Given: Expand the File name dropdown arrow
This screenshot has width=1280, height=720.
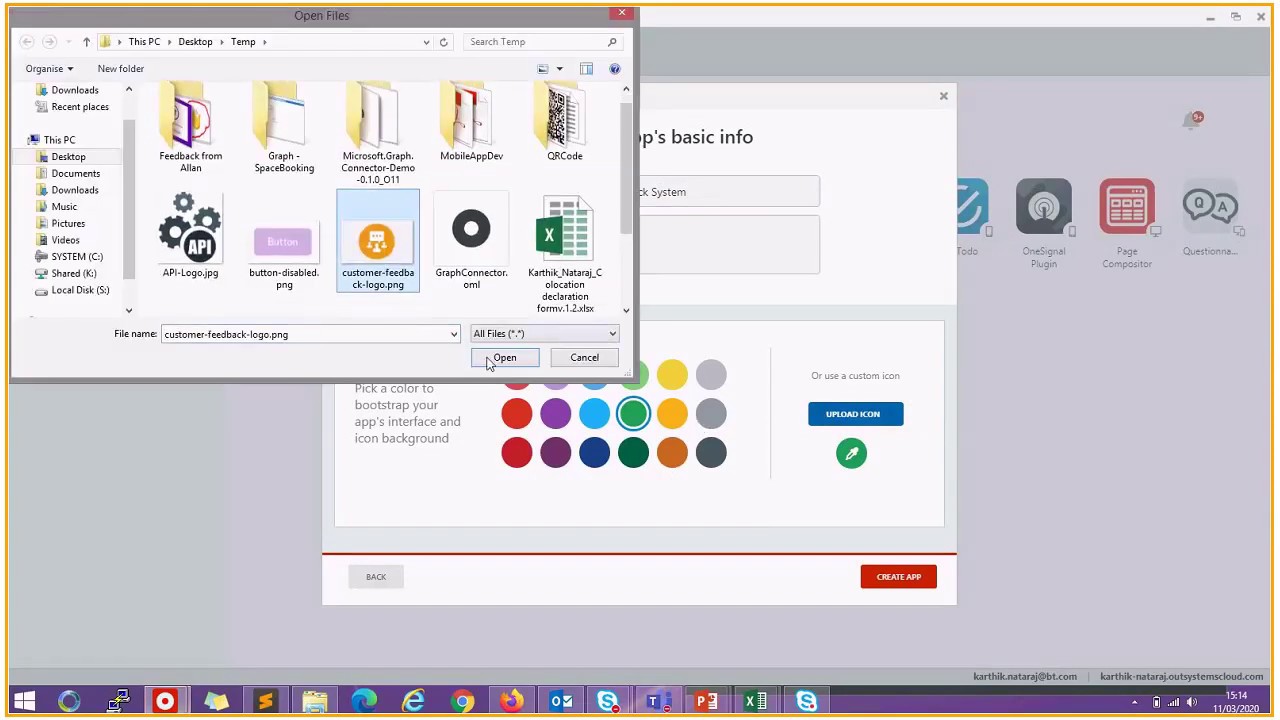Looking at the screenshot, I should coord(453,334).
